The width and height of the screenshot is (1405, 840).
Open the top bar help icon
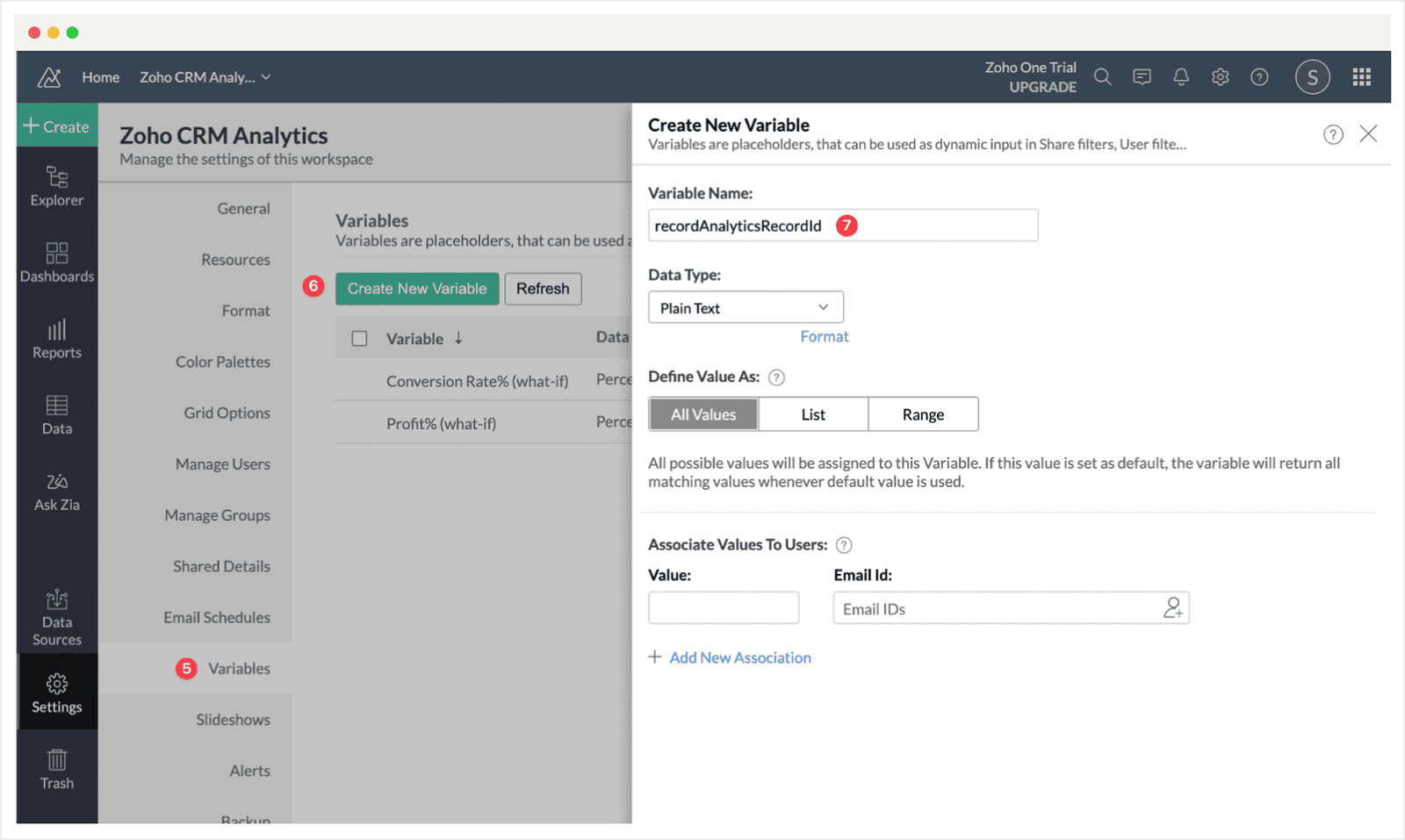click(x=1259, y=77)
